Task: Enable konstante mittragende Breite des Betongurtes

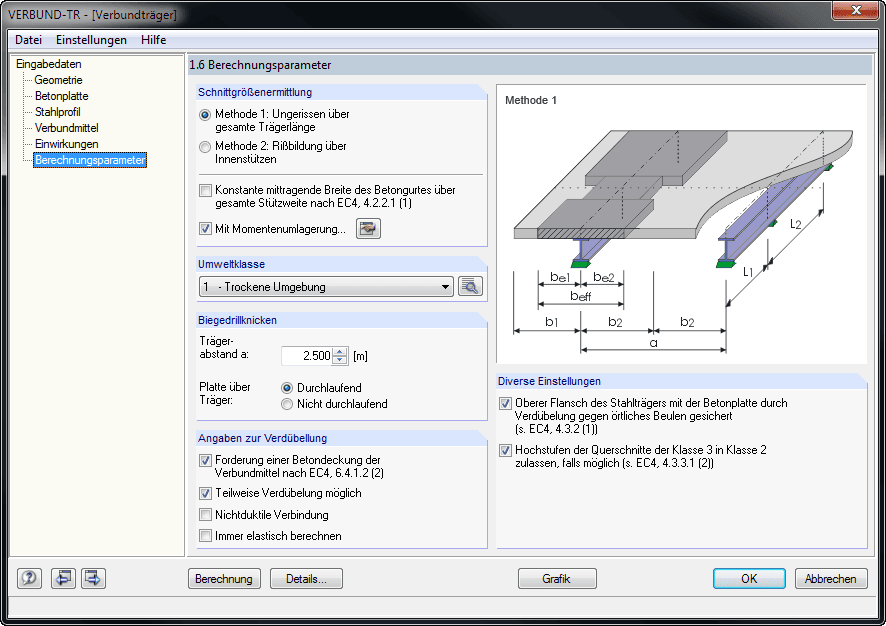Action: (206, 190)
